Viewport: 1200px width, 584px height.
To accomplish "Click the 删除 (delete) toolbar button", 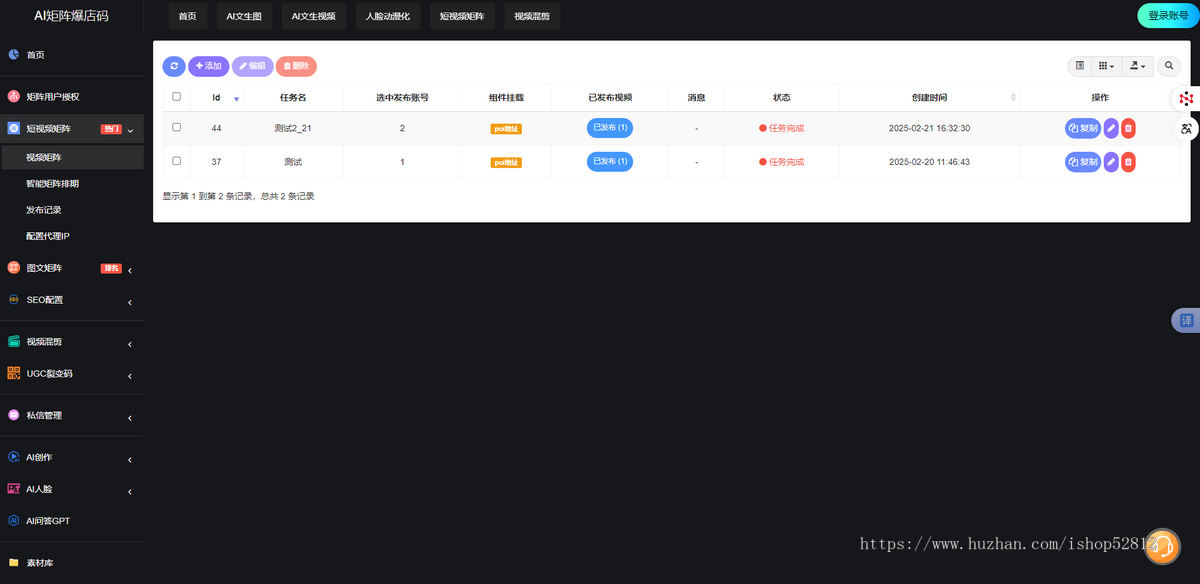I will [296, 66].
